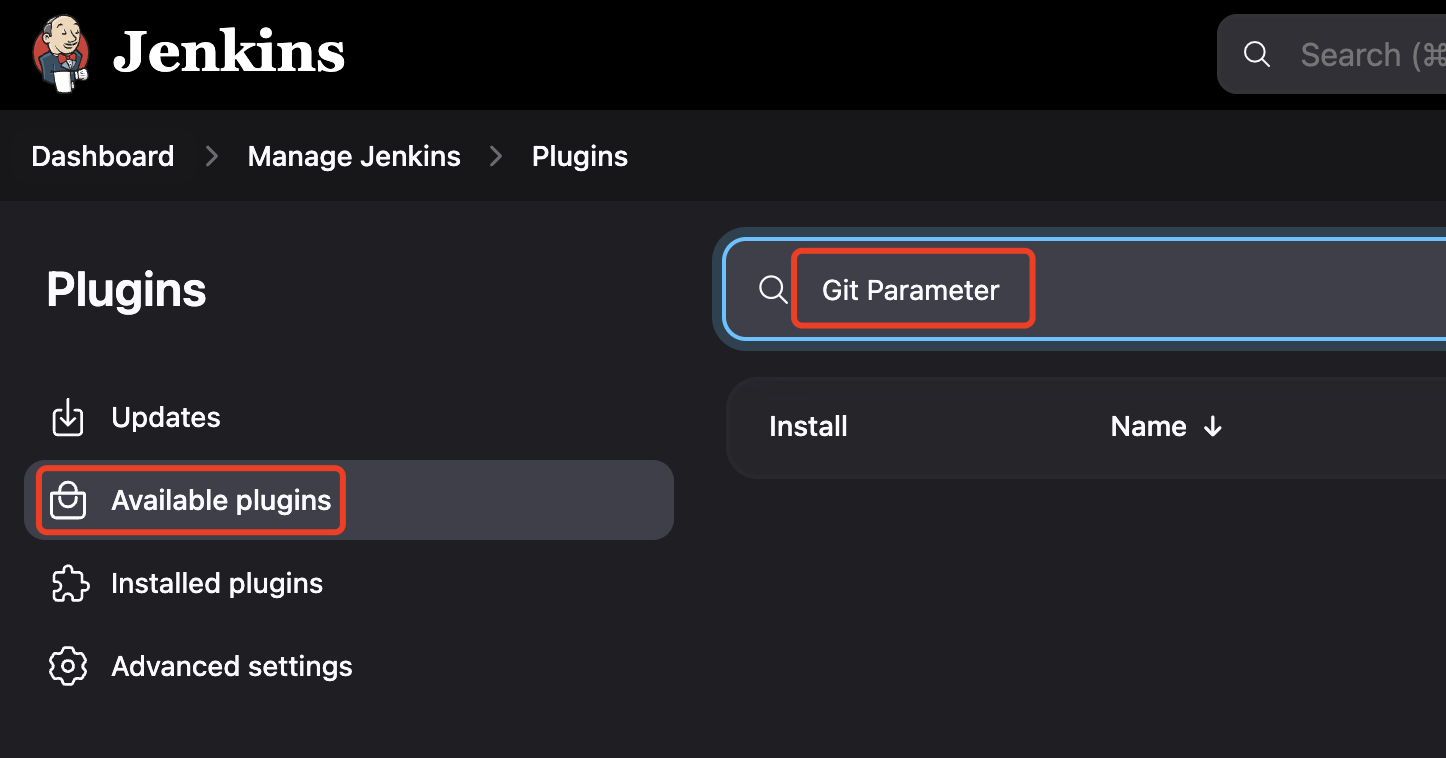Image resolution: width=1446 pixels, height=758 pixels.
Task: Click the magnifier icon beside Git Parameter
Action: tap(773, 290)
